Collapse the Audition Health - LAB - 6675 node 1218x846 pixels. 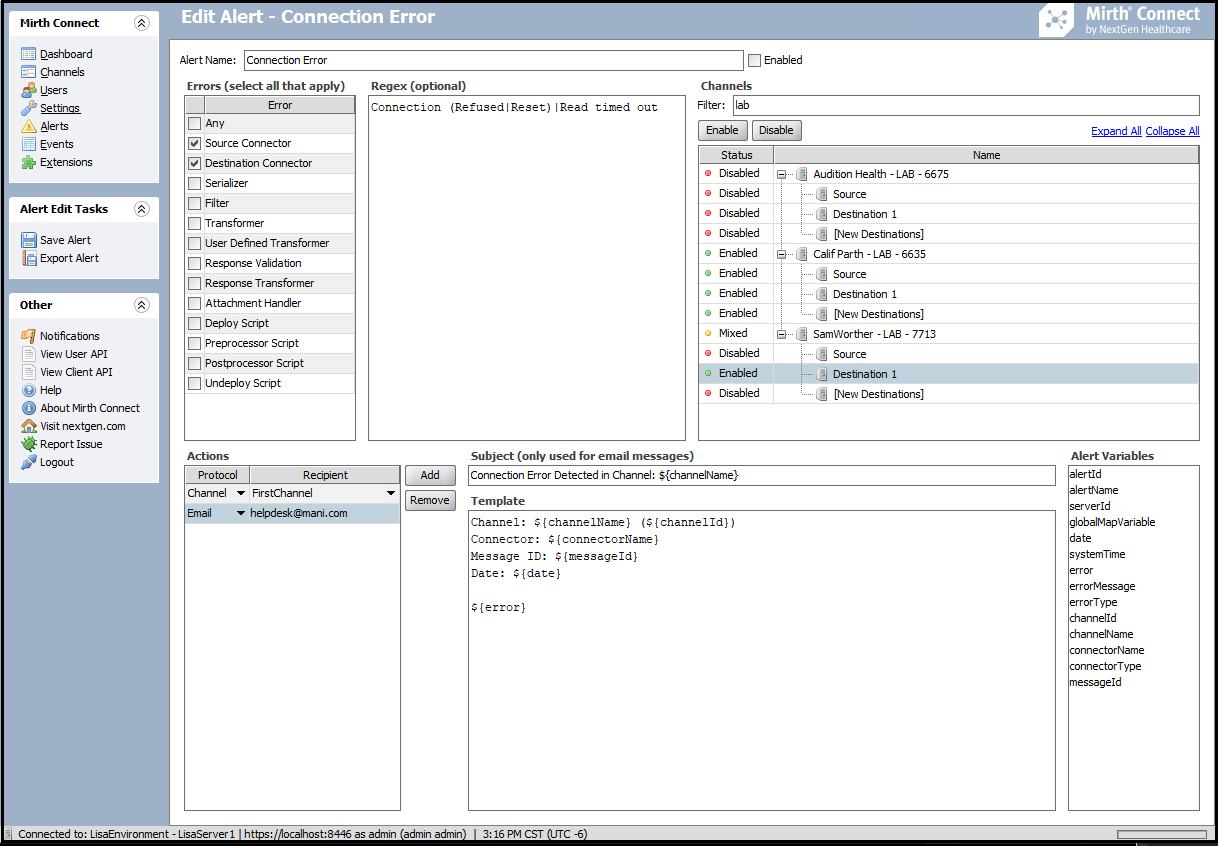pos(783,174)
